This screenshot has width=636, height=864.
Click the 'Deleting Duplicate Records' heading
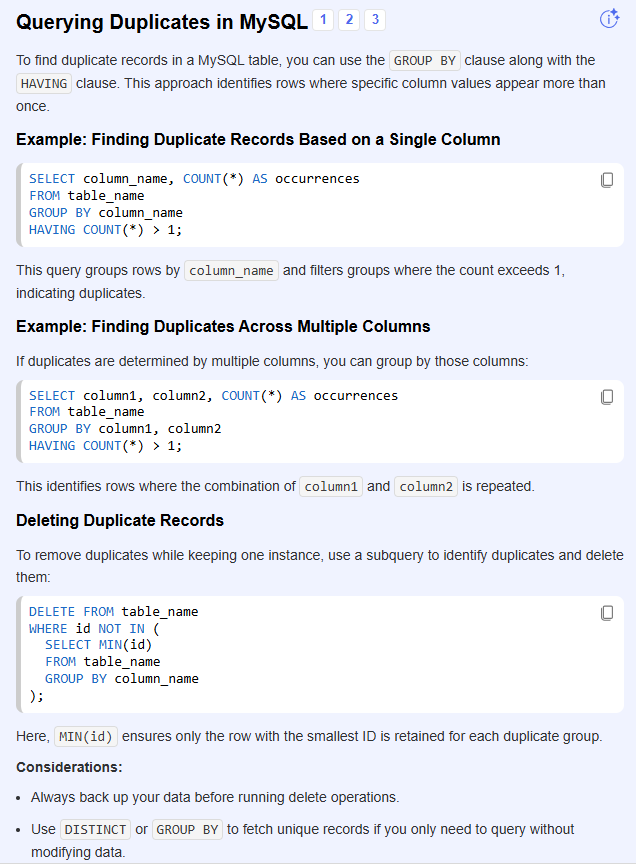[x=120, y=520]
